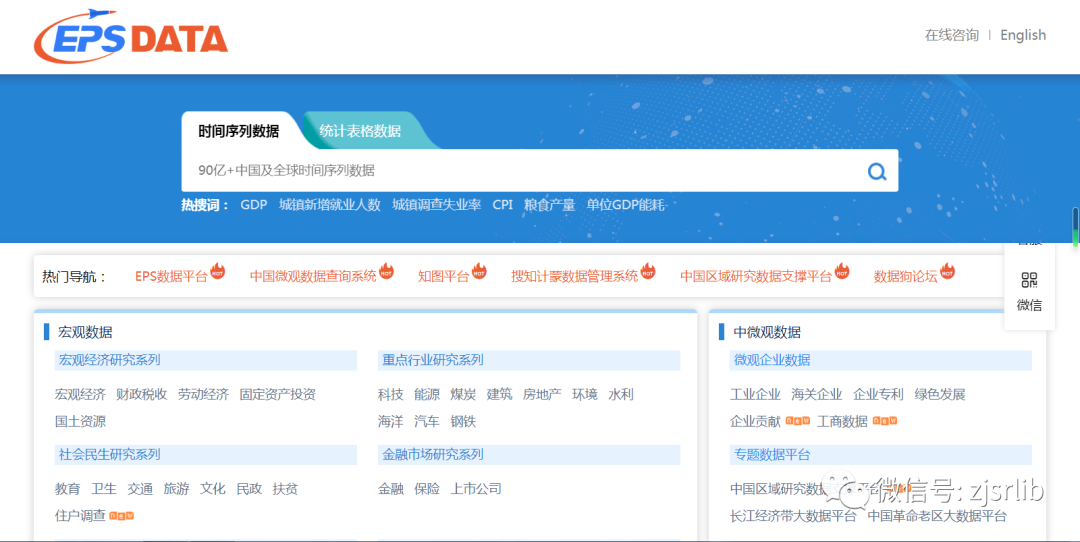Image resolution: width=1080 pixels, height=542 pixels.
Task: Select hot search 粮食产量
Action: (550, 205)
